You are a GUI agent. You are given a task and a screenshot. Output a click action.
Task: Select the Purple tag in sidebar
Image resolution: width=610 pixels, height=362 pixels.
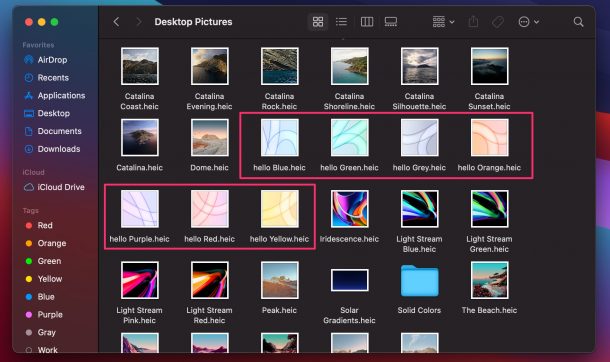point(44,315)
